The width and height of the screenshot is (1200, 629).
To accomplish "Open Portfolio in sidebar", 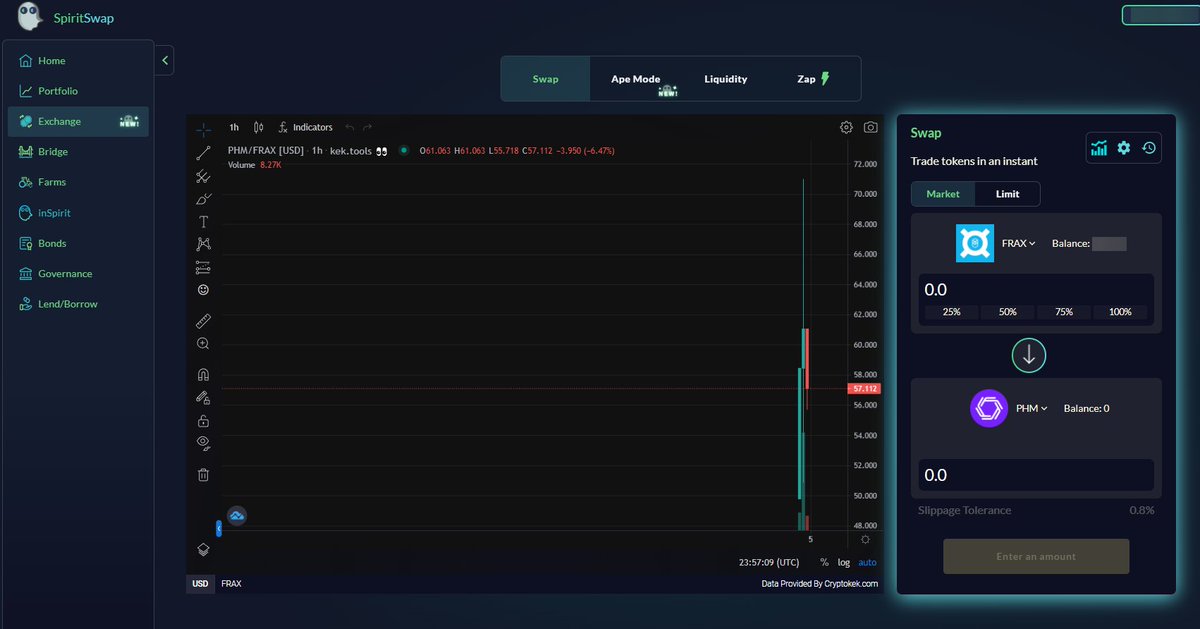I will [x=78, y=91].
